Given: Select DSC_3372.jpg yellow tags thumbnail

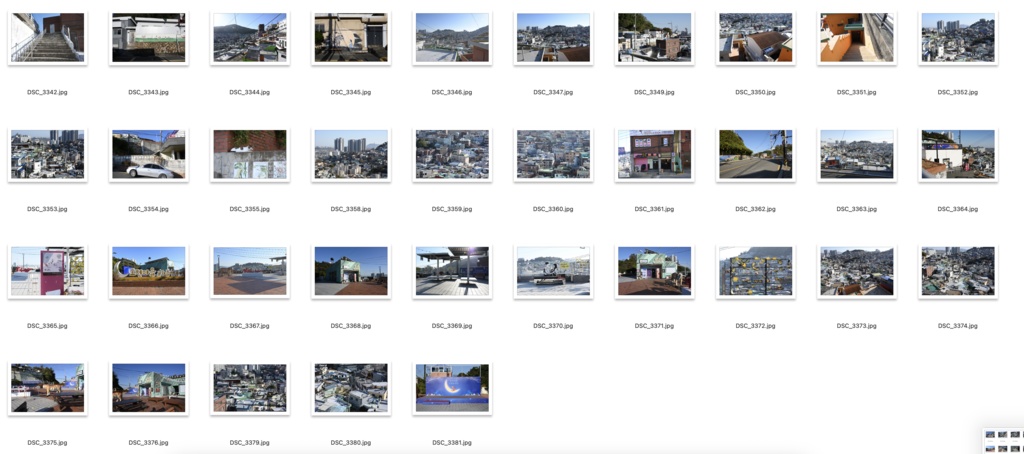Looking at the screenshot, I should 756,271.
